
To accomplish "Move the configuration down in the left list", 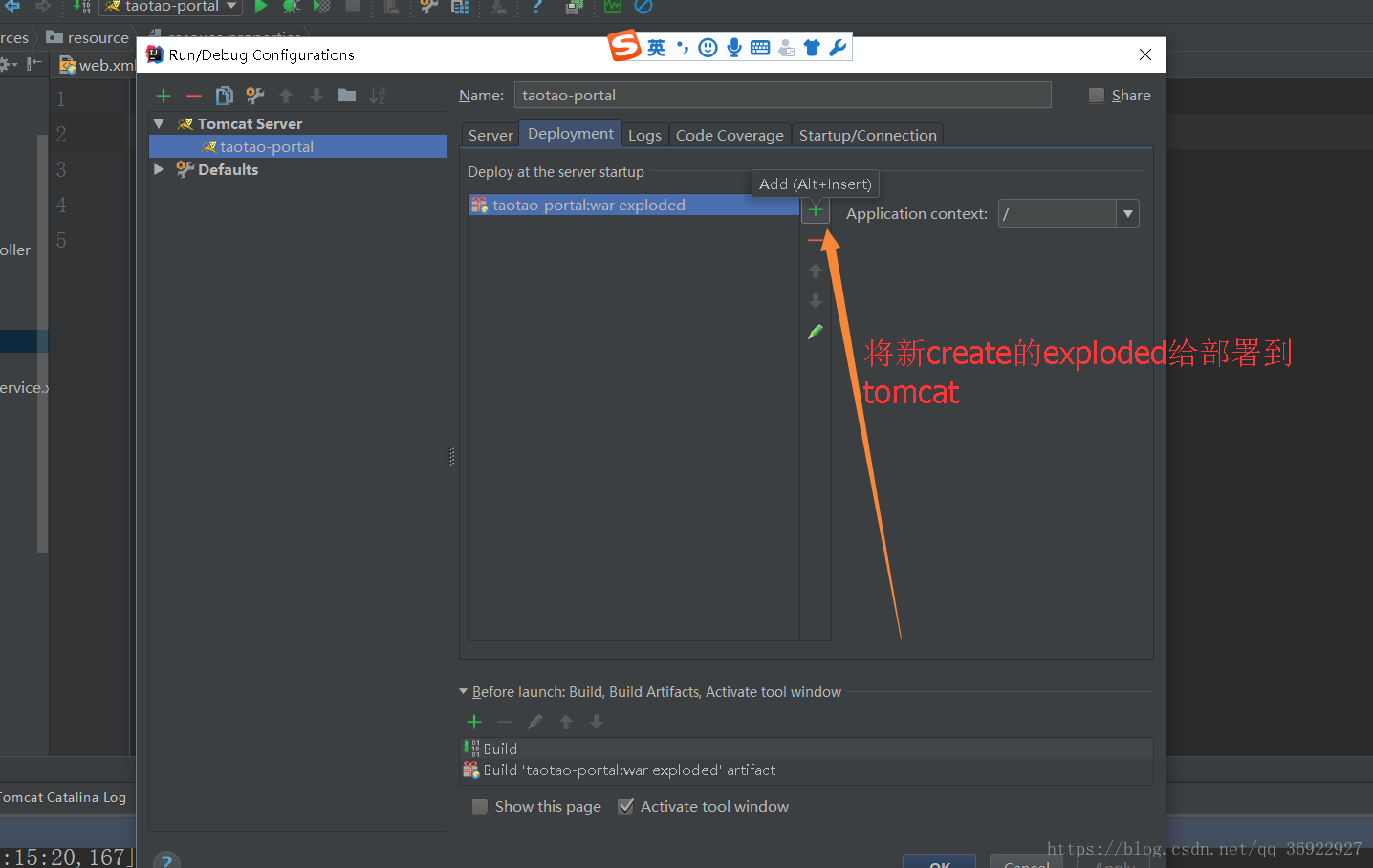I will [x=316, y=96].
